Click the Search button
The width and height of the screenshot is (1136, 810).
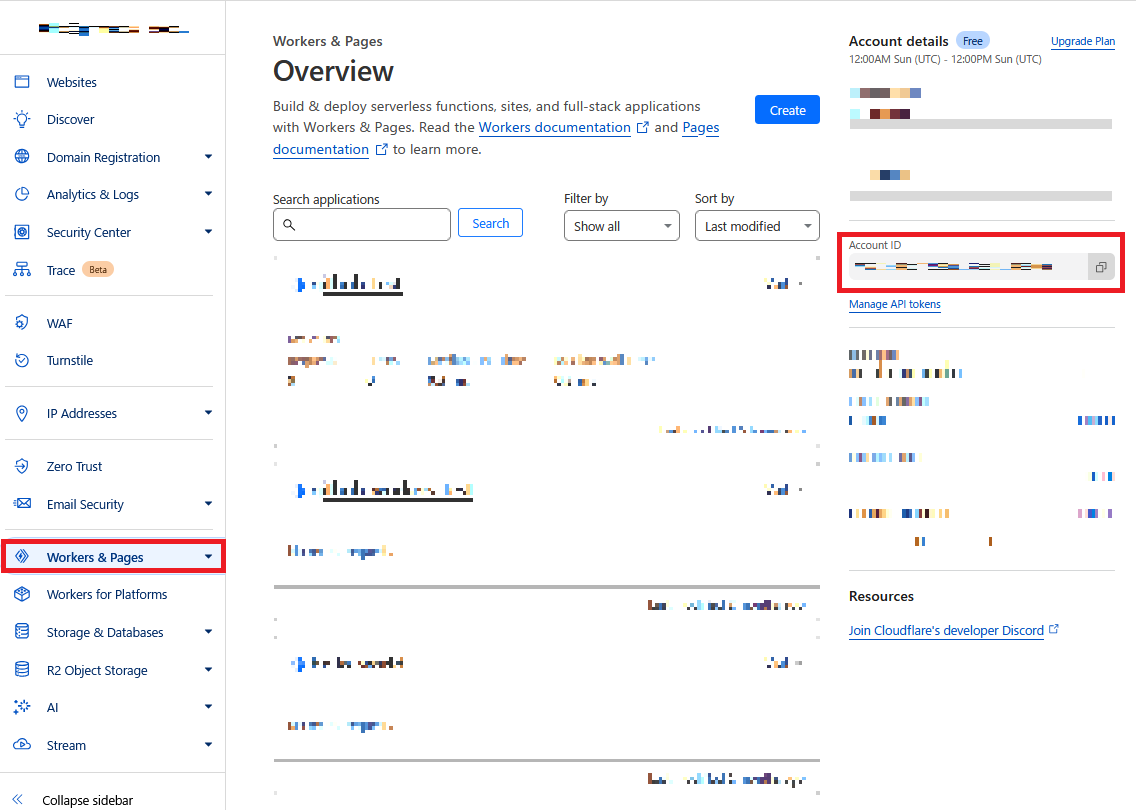490,224
